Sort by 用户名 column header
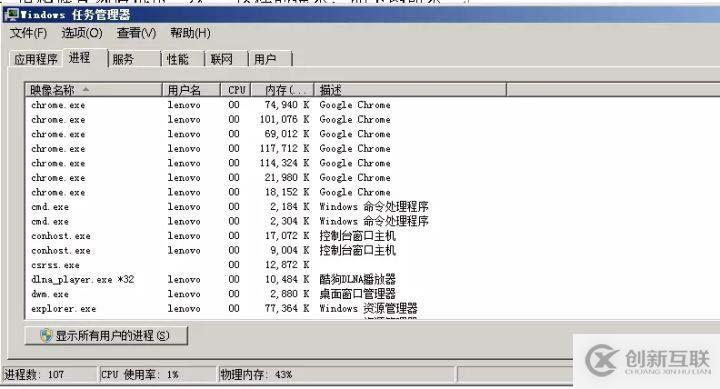The image size is (720, 389). point(191,90)
